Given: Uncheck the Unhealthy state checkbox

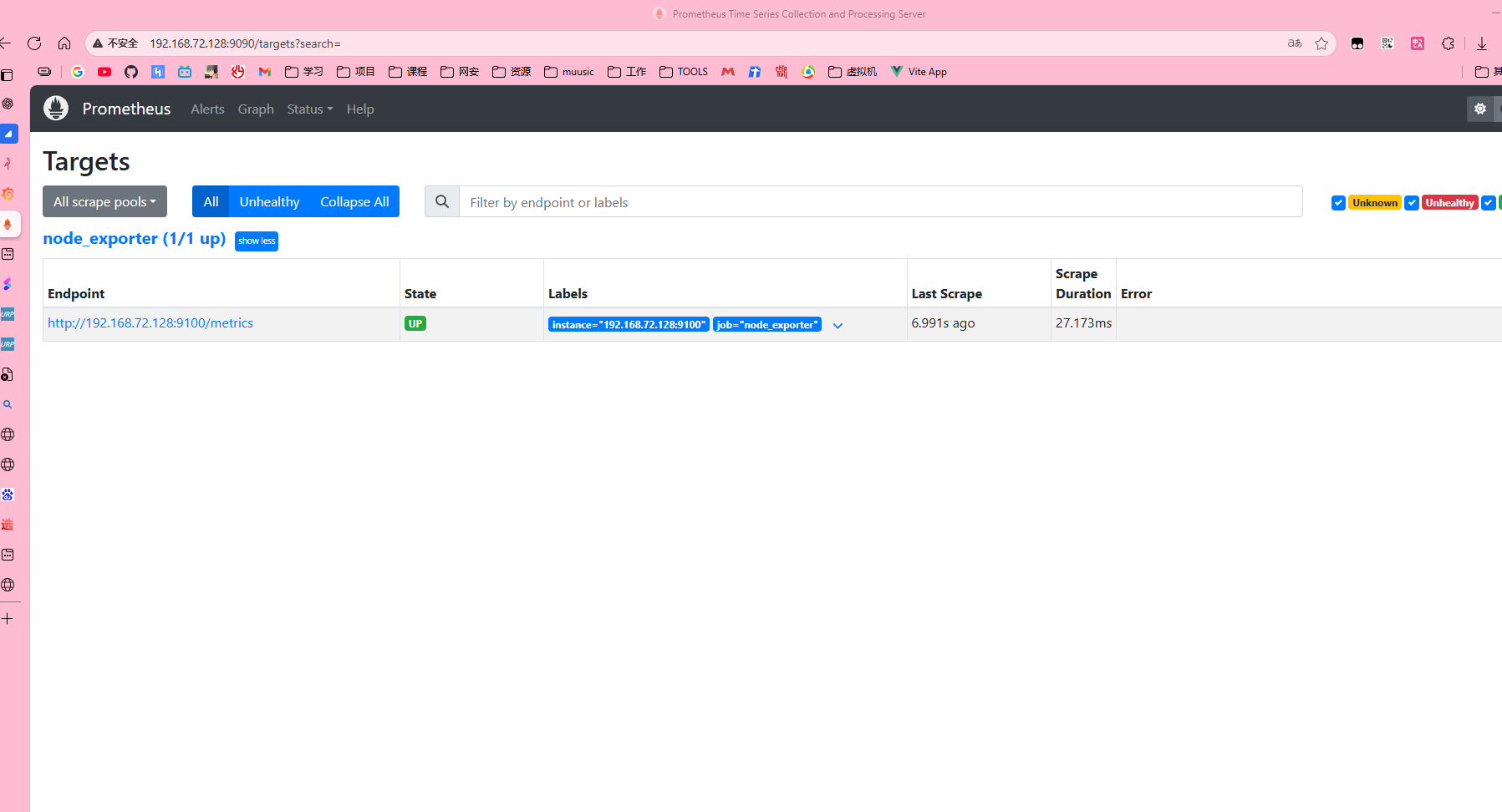Looking at the screenshot, I should (1412, 203).
